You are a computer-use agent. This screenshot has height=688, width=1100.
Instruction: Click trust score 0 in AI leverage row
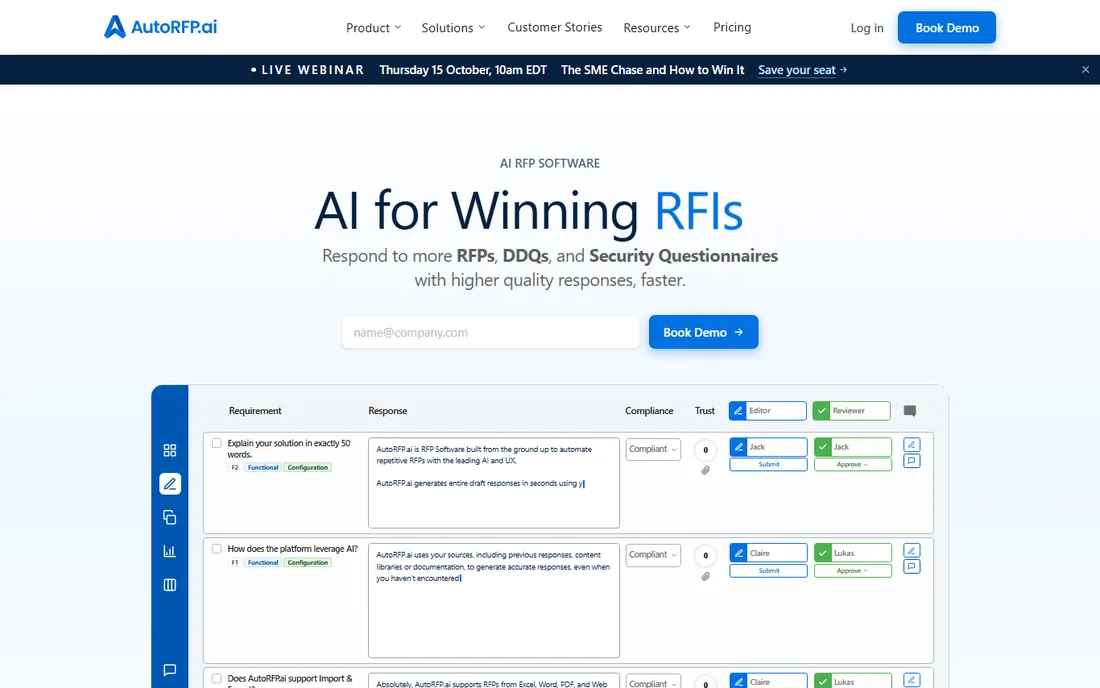[x=706, y=555]
